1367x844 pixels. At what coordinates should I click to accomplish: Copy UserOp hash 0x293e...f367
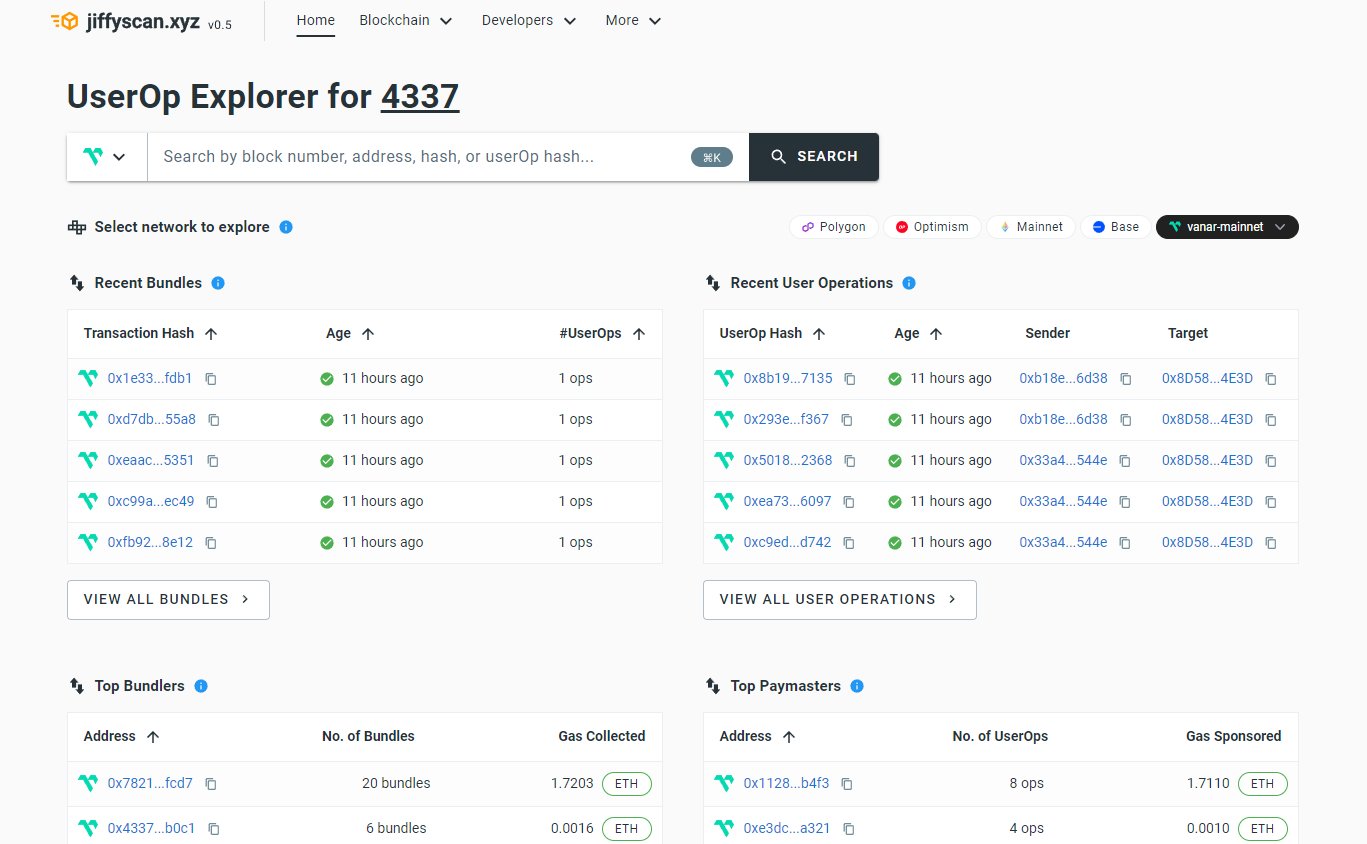click(847, 420)
